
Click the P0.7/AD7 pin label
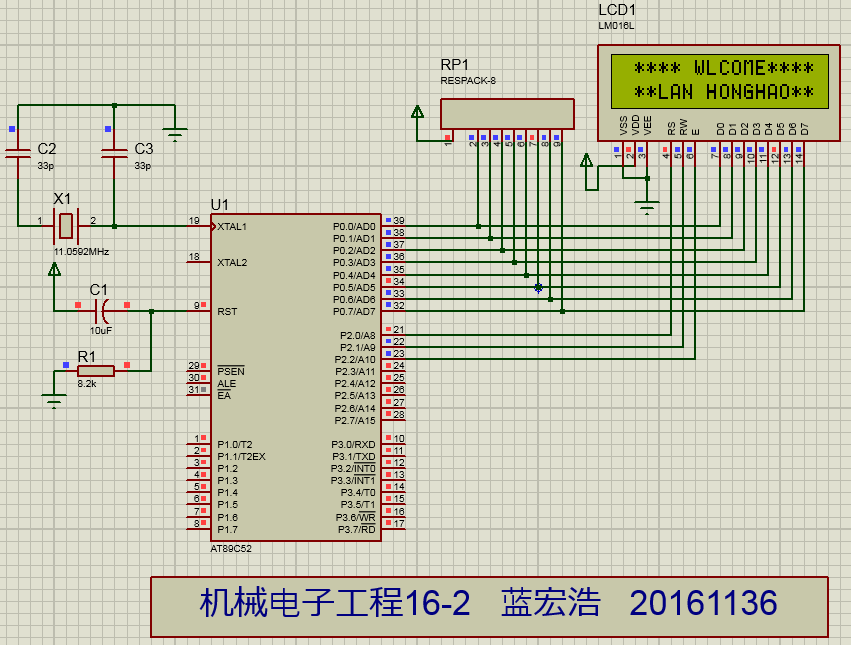[x=354, y=312]
